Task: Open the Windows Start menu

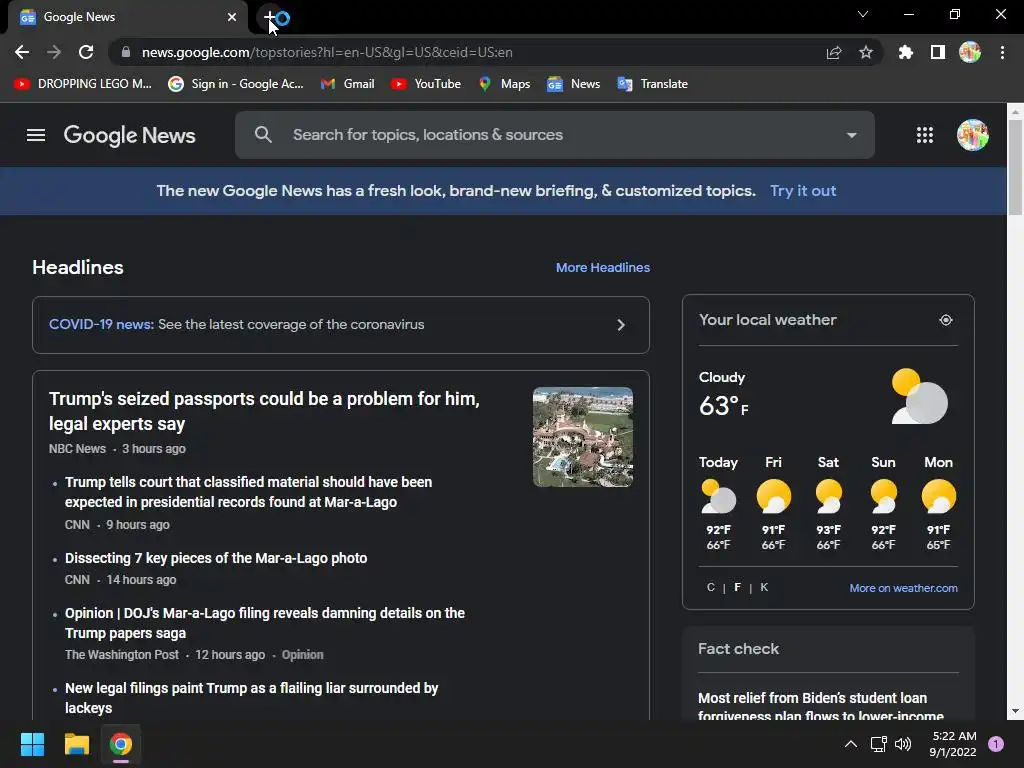Action: click(x=32, y=744)
